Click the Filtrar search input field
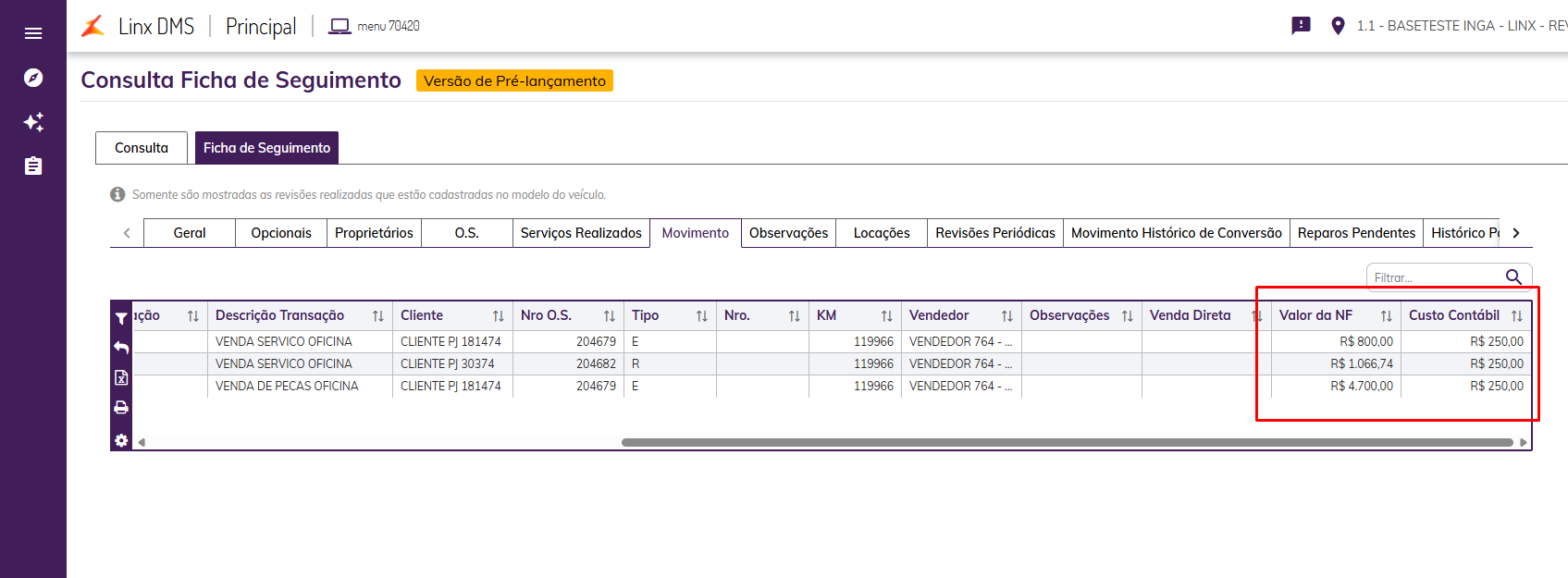This screenshot has width=1568, height=578. pos(1436,277)
